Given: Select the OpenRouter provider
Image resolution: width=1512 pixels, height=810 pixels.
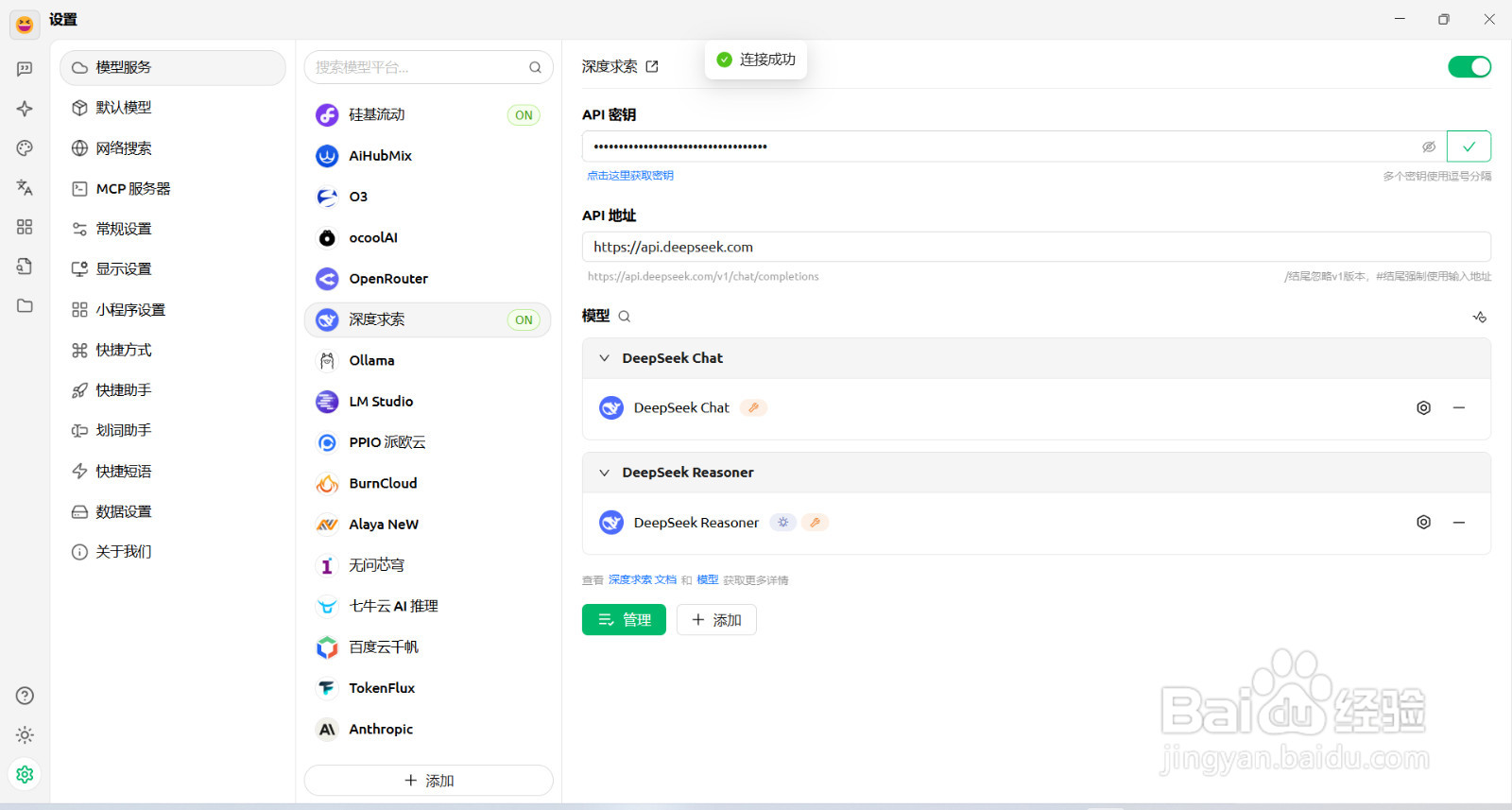Looking at the screenshot, I should click(428, 279).
